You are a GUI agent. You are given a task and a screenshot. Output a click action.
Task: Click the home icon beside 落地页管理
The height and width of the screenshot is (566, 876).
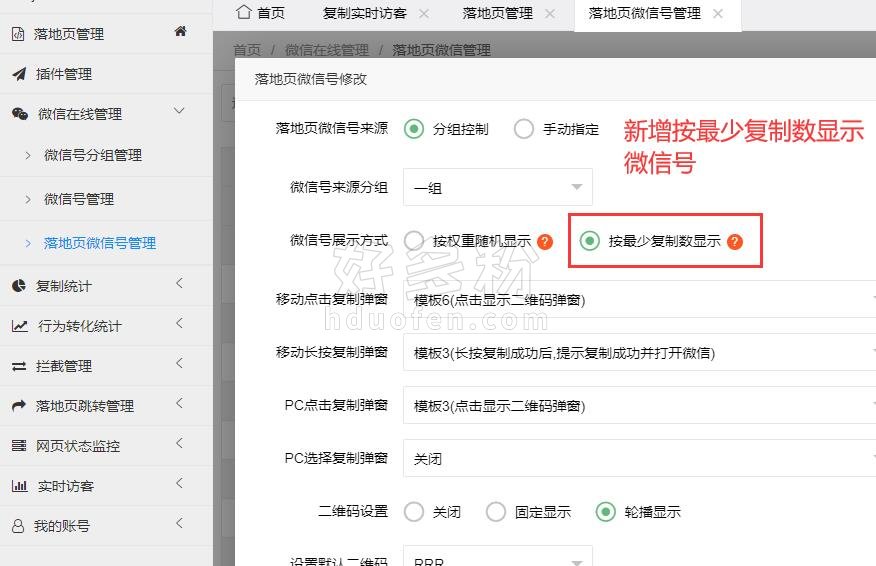180,32
